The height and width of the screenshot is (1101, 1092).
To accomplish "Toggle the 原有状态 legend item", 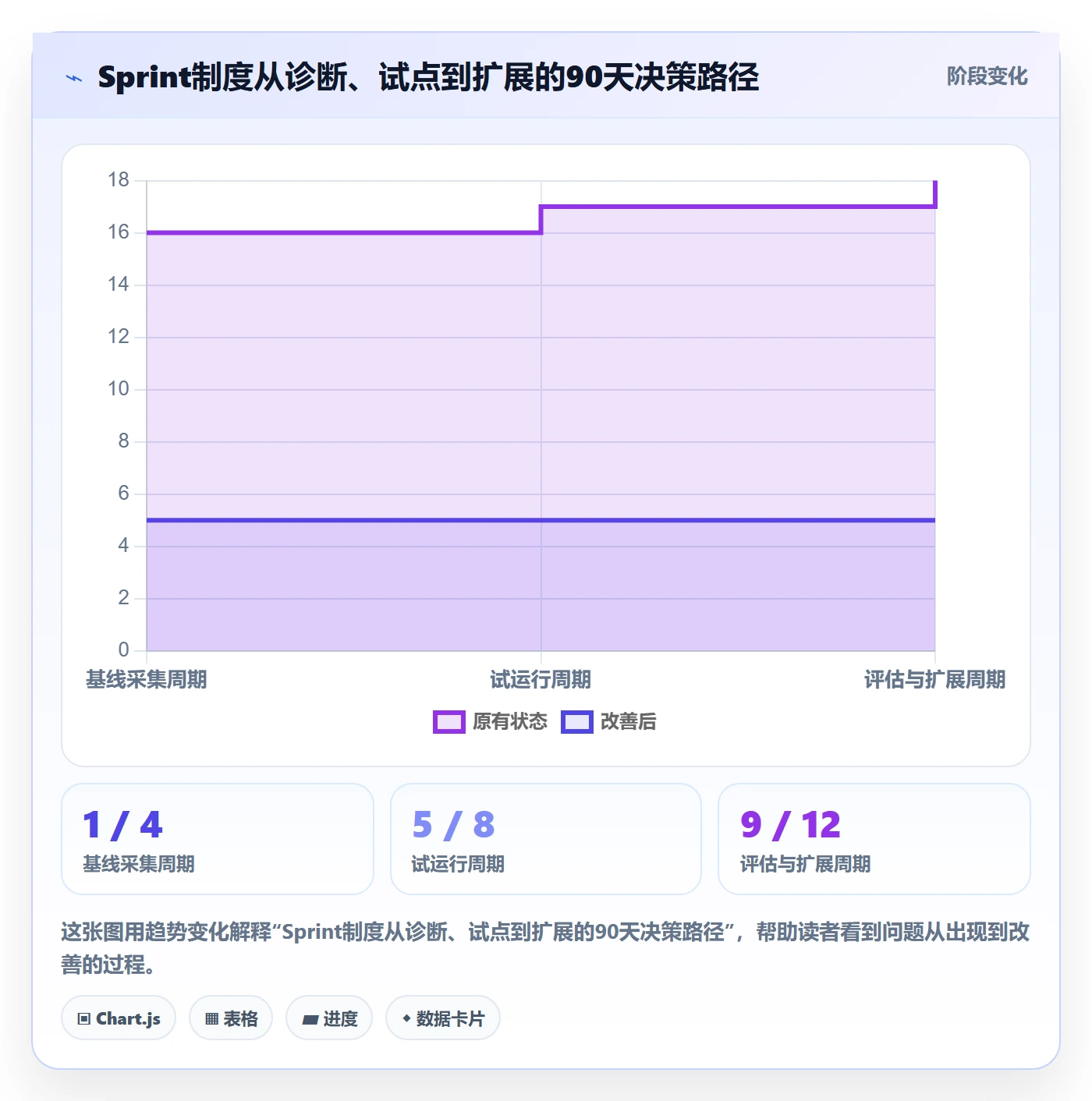I will point(491,721).
